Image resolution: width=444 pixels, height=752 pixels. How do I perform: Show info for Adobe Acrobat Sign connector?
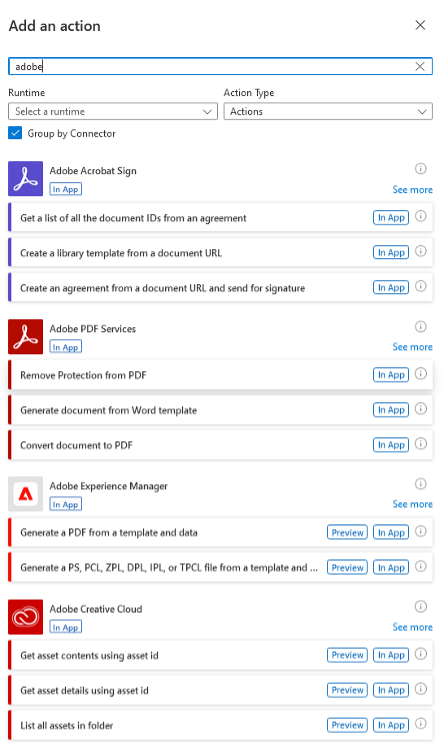[x=421, y=168]
